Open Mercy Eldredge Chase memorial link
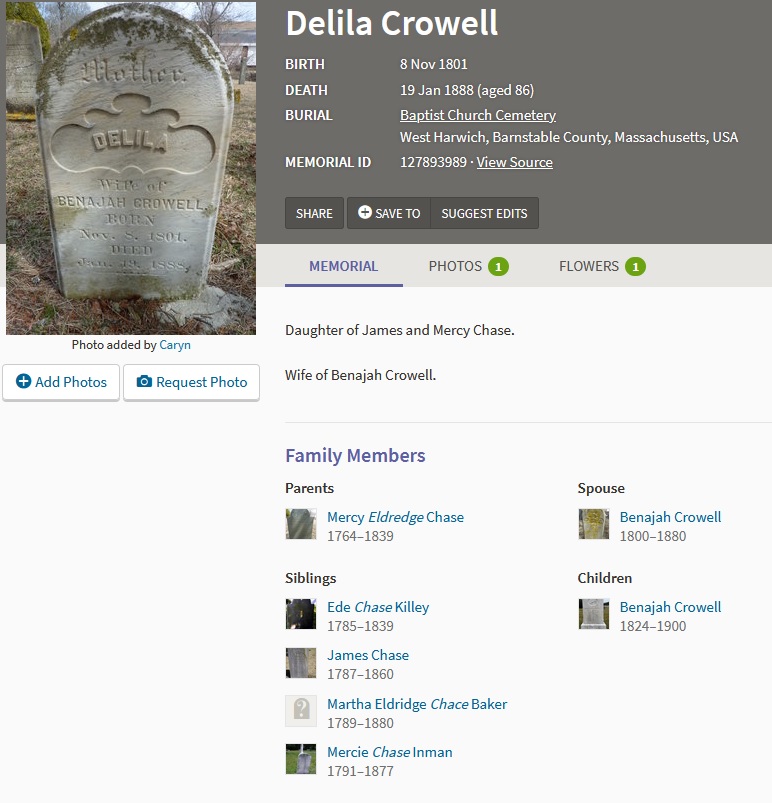 pyautogui.click(x=395, y=517)
